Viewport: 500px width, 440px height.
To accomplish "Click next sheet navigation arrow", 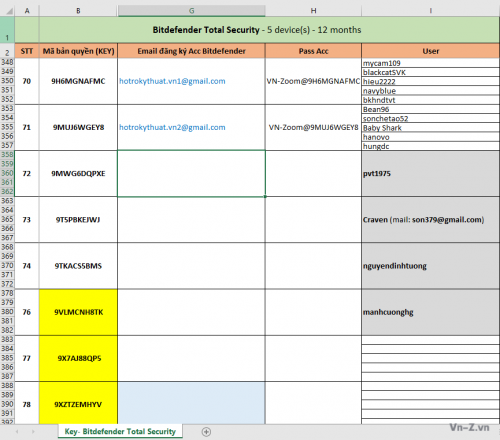I will click(33, 432).
